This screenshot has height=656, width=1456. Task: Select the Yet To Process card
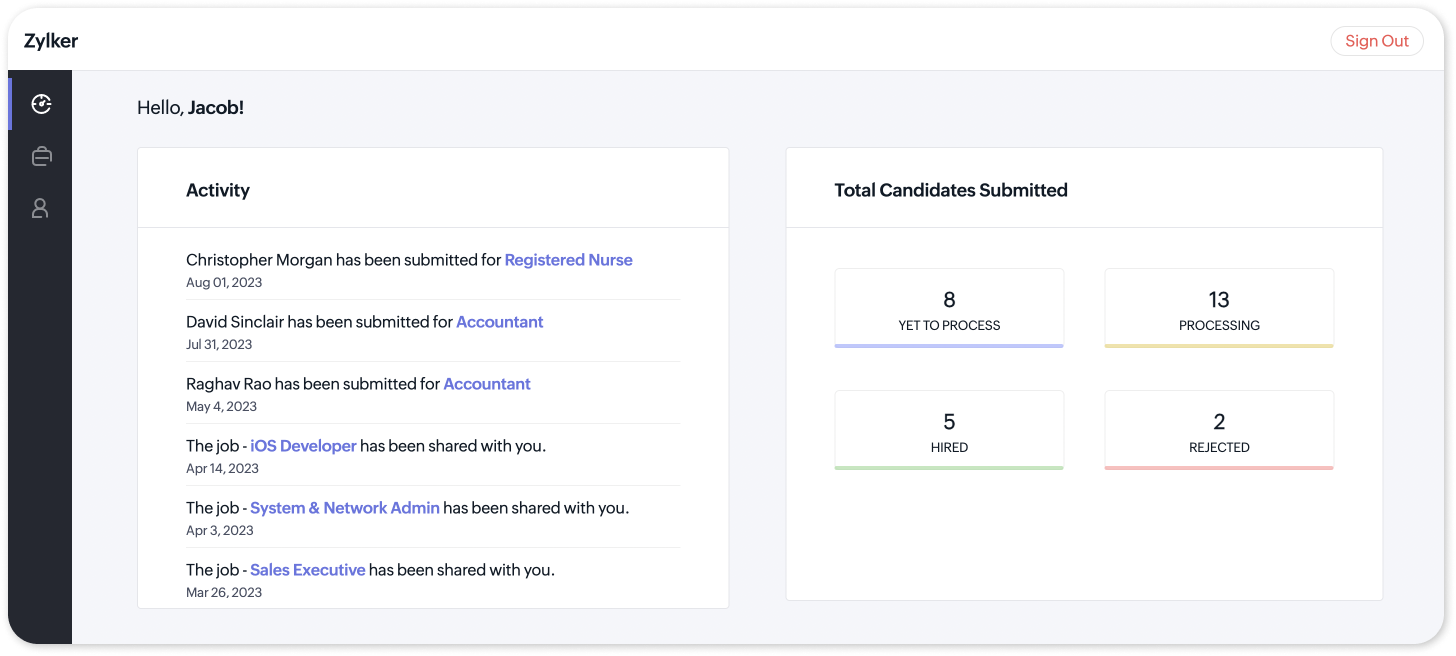click(949, 308)
